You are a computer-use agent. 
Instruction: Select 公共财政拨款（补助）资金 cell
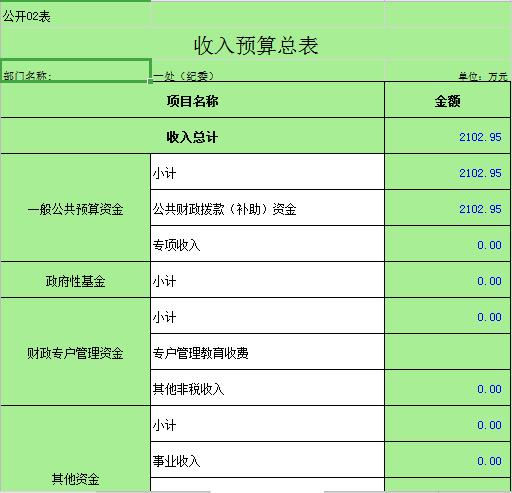[267, 208]
